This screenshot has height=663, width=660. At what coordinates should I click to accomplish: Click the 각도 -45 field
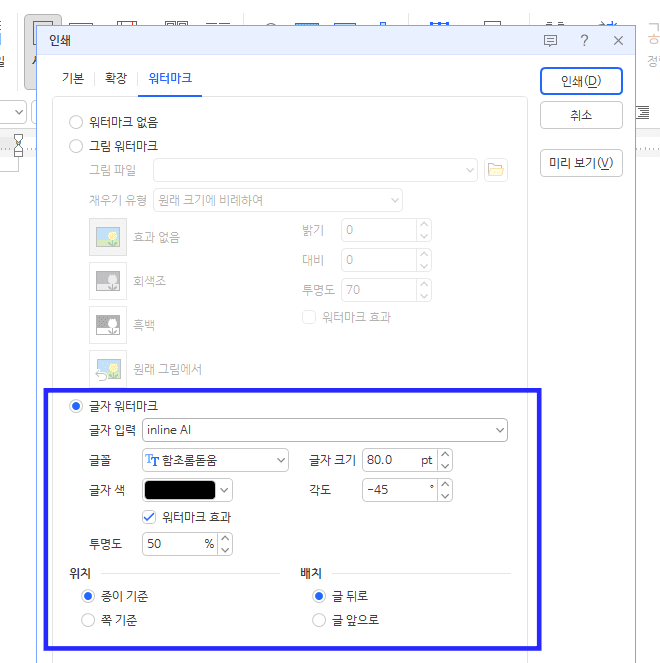coord(400,490)
